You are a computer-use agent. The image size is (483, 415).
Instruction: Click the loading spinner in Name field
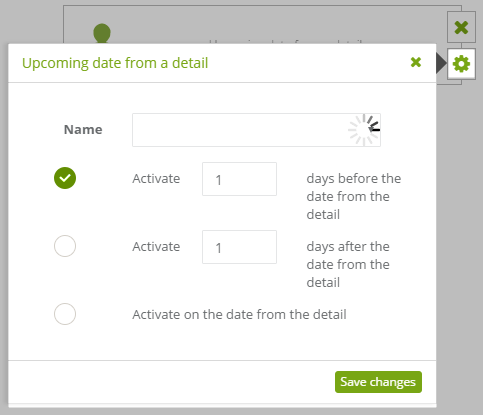pos(363,130)
